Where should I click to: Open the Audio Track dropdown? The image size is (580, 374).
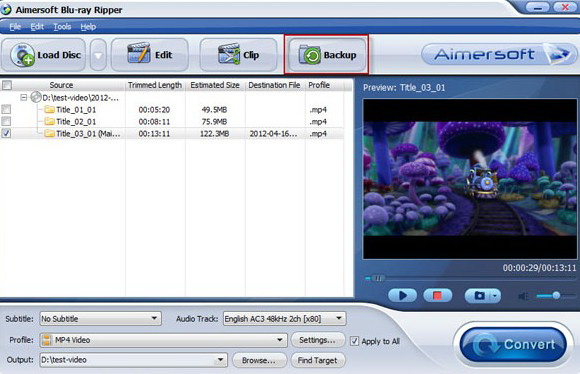(284, 319)
